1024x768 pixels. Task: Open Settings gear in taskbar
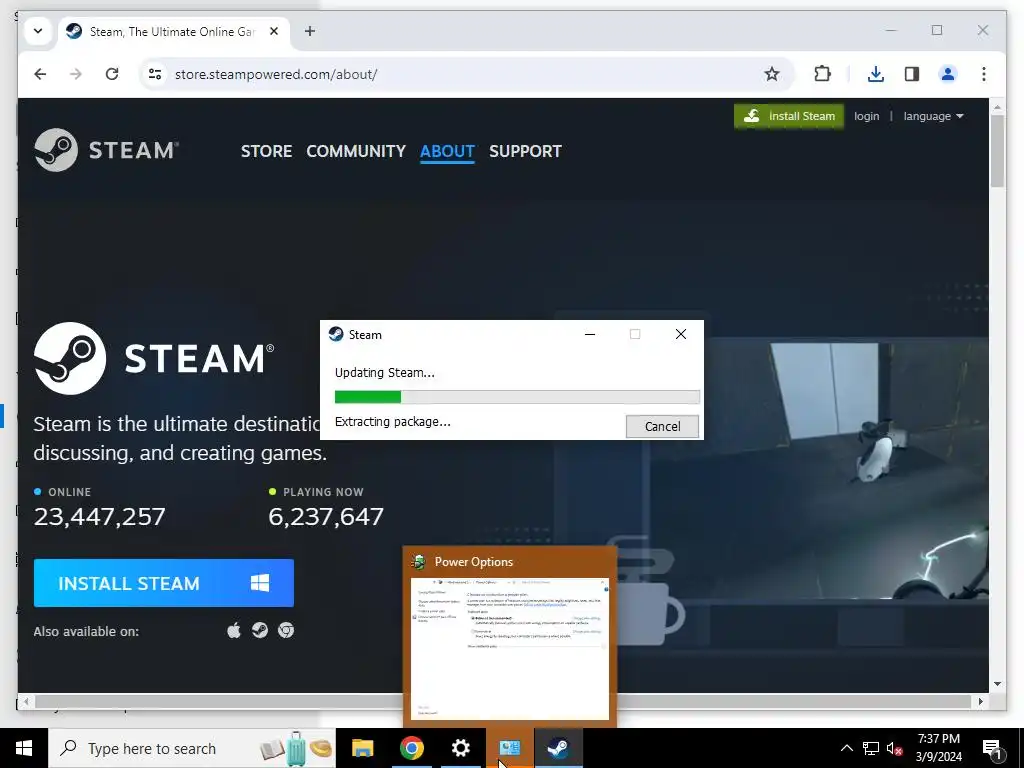[460, 748]
